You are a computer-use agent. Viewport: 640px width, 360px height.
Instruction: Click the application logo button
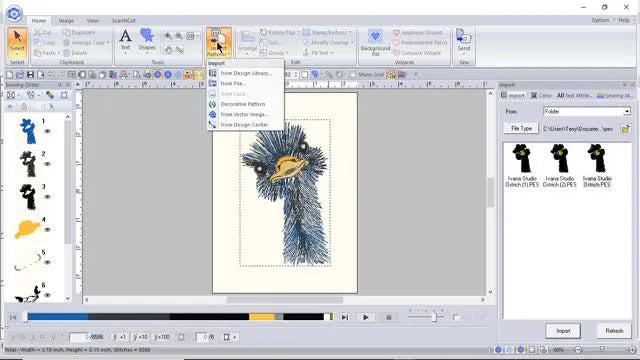pos(14,13)
